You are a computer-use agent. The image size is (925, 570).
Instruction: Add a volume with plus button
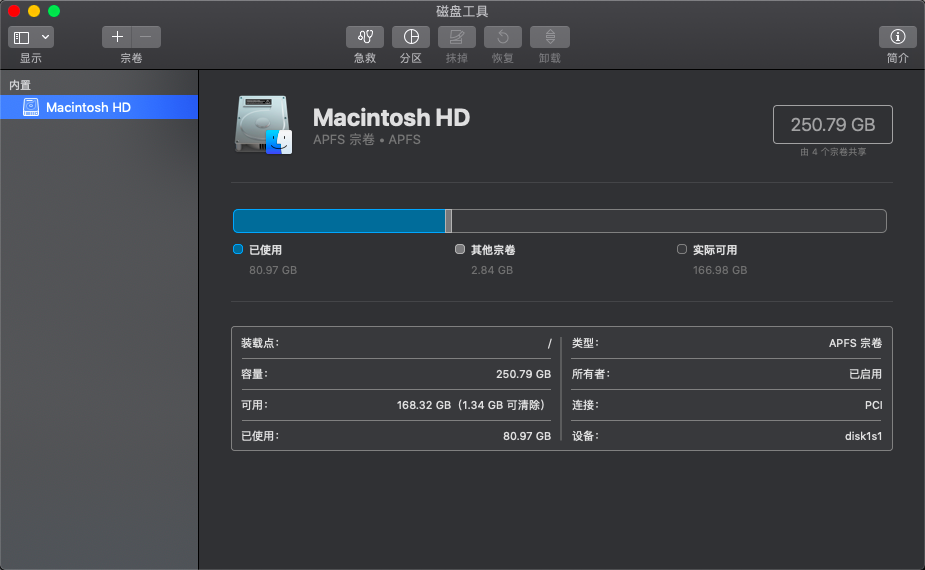(x=117, y=37)
